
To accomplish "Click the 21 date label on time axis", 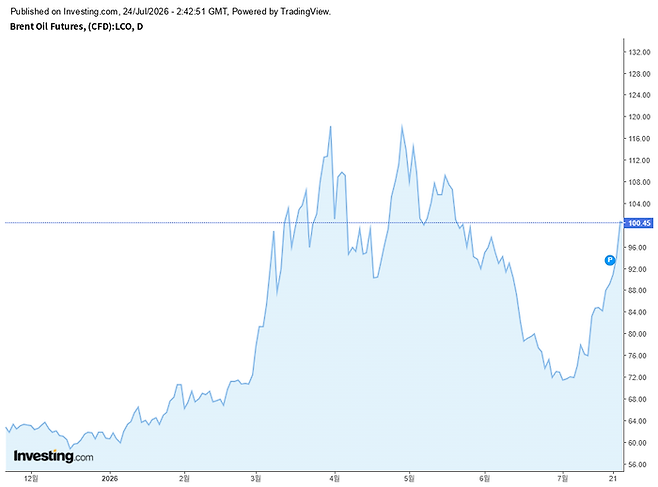I will pos(613,478).
